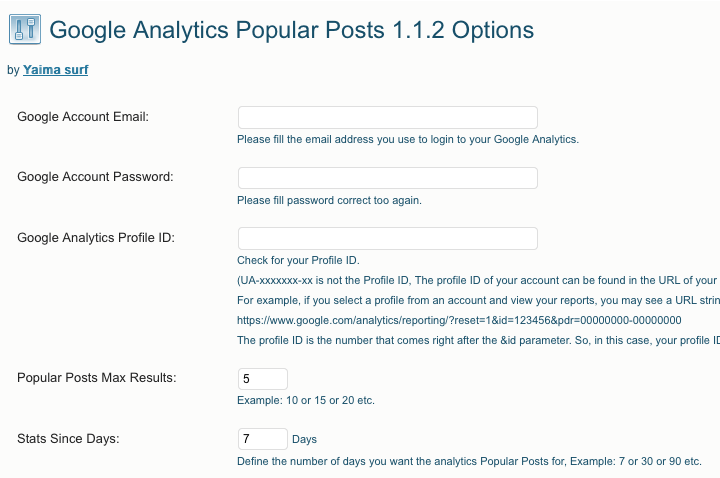The image size is (720, 478).
Task: Click the Stats Since Days box showing 7
Action: [263, 439]
